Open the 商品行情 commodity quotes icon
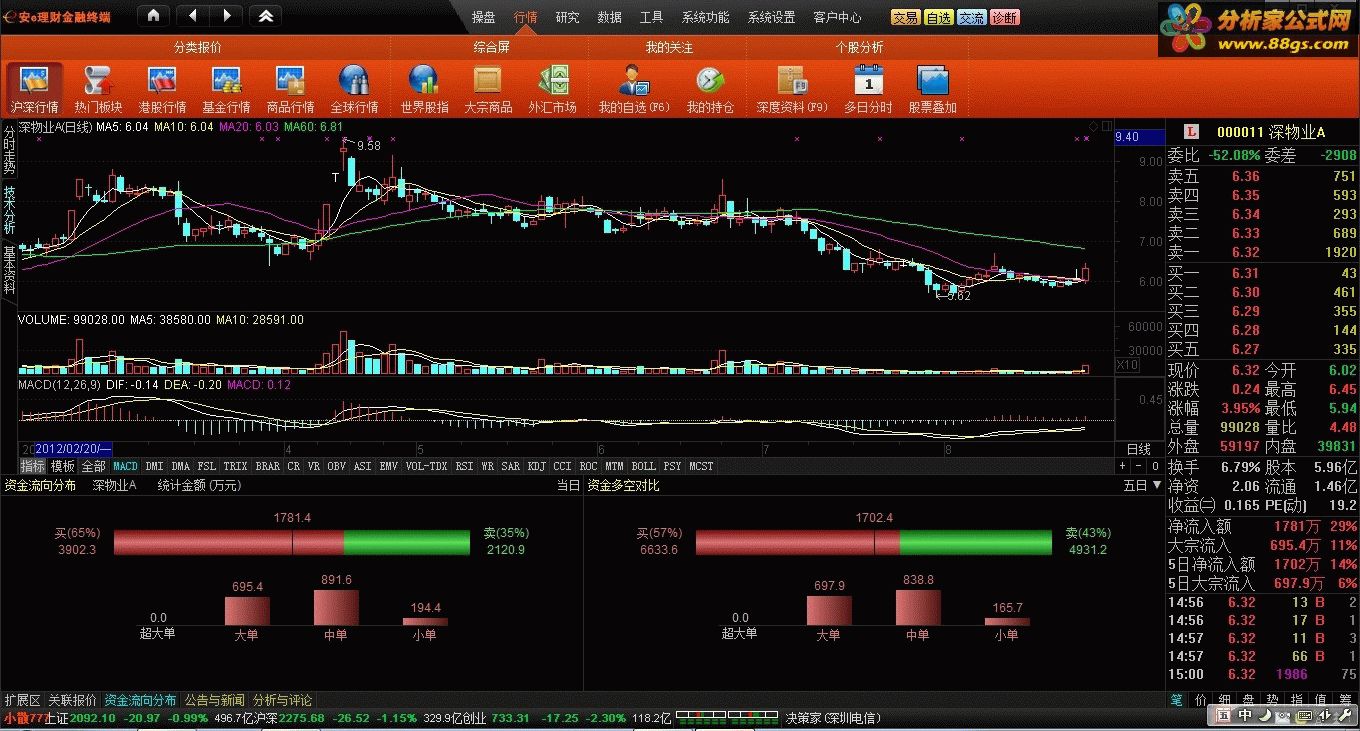Image resolution: width=1360 pixels, height=731 pixels. [x=290, y=89]
